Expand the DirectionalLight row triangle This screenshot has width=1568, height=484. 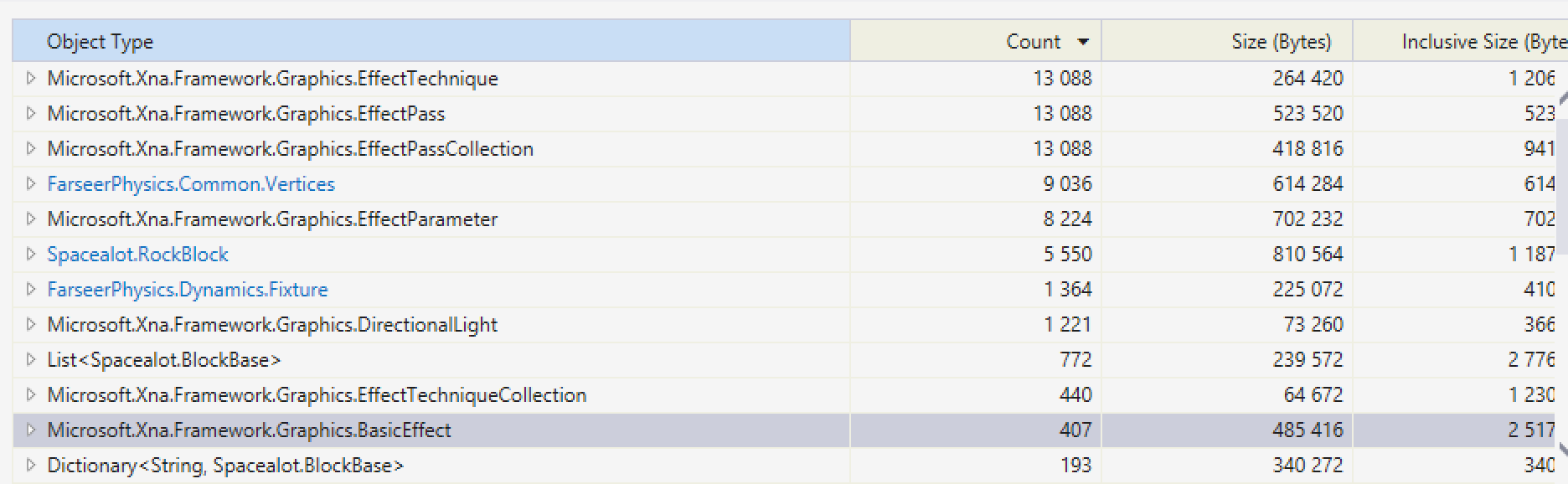coord(31,324)
